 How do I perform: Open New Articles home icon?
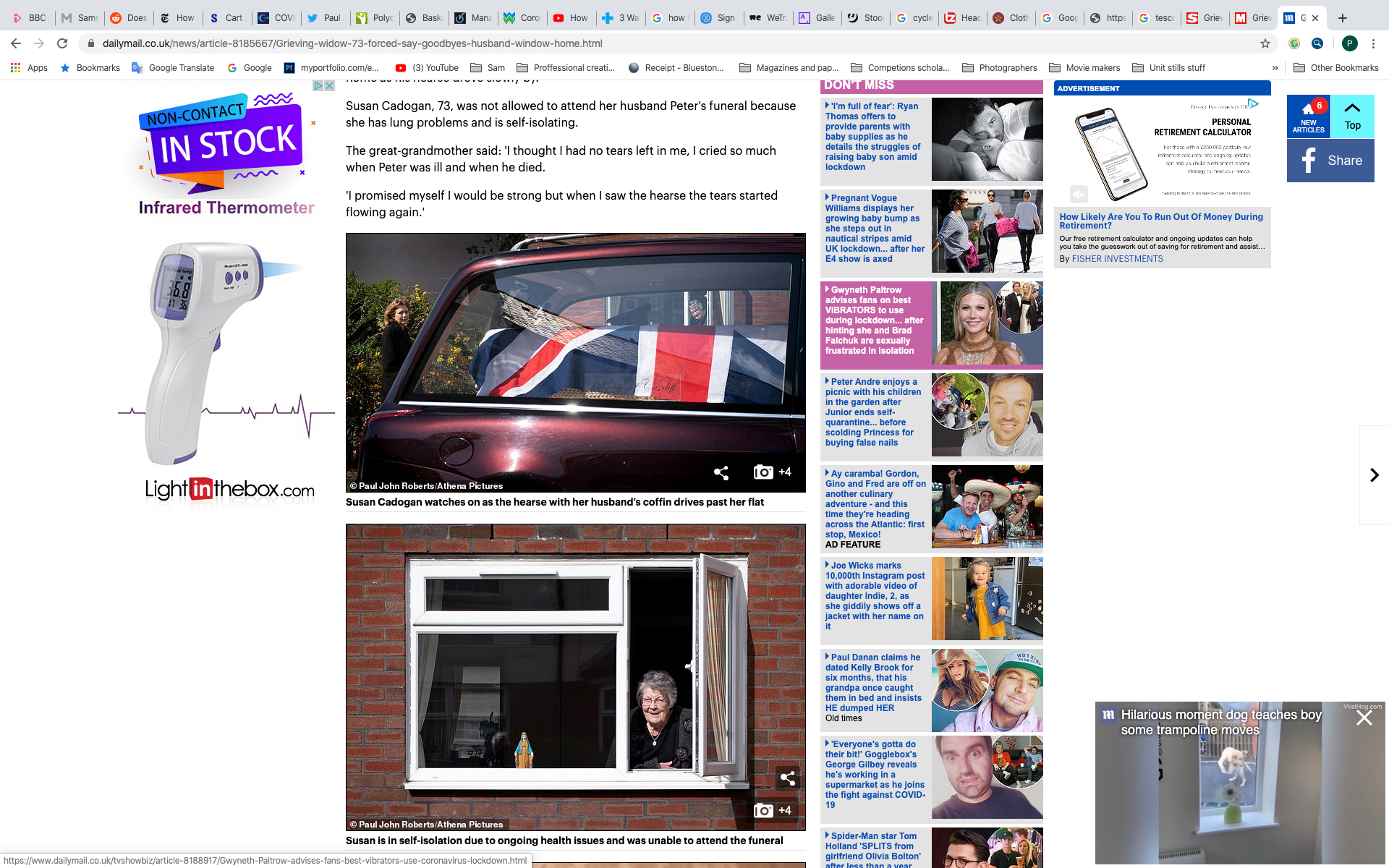[1308, 116]
